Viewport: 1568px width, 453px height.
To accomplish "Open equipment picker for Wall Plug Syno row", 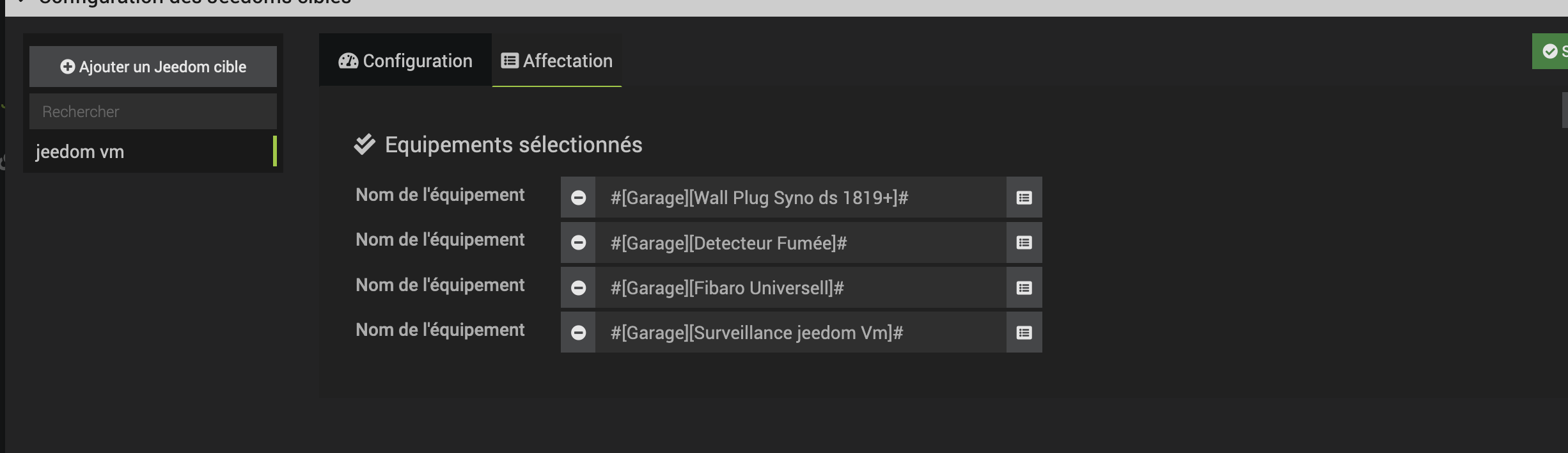I will 1024,198.
